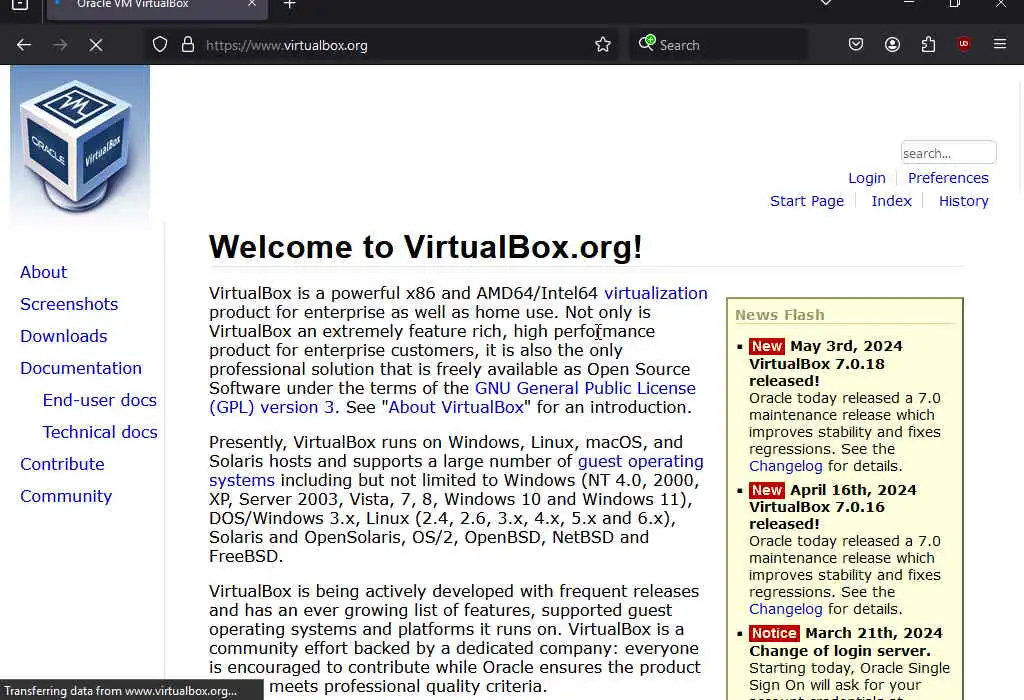Click the Change of login server. headline
The height and width of the screenshot is (700, 1024).
[840, 651]
